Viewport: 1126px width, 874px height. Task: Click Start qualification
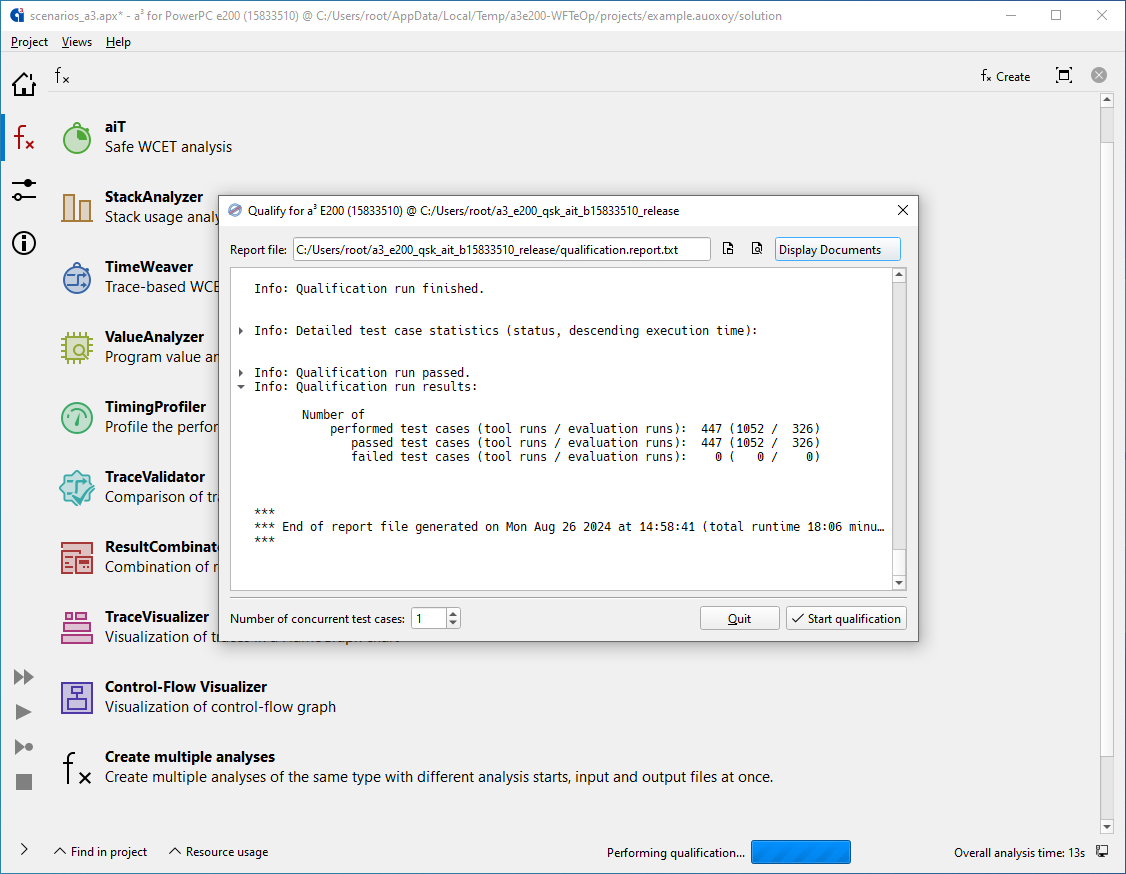point(846,618)
